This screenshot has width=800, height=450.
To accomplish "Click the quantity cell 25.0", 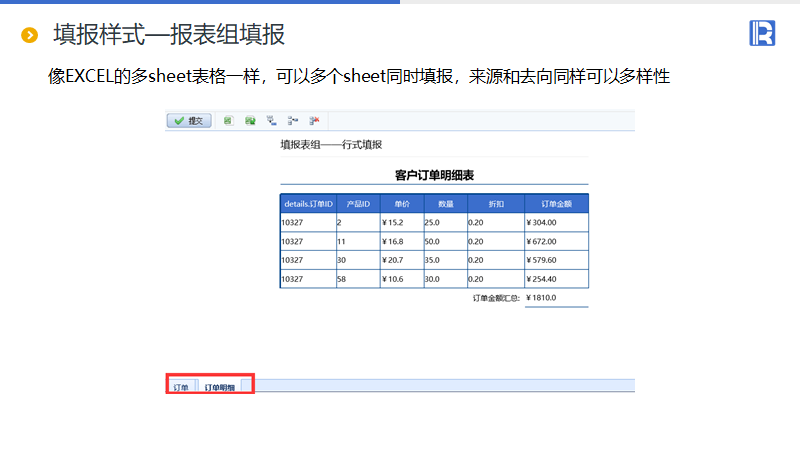I will coord(445,222).
